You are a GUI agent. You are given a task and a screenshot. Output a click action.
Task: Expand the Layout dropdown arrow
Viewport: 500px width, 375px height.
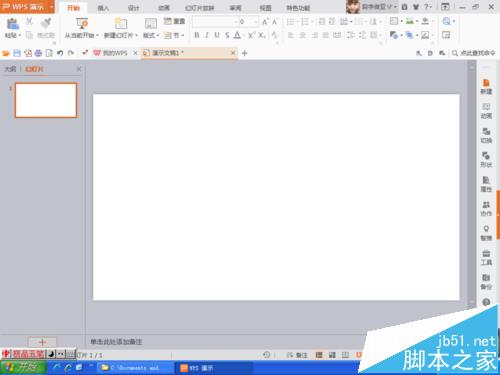click(x=157, y=35)
